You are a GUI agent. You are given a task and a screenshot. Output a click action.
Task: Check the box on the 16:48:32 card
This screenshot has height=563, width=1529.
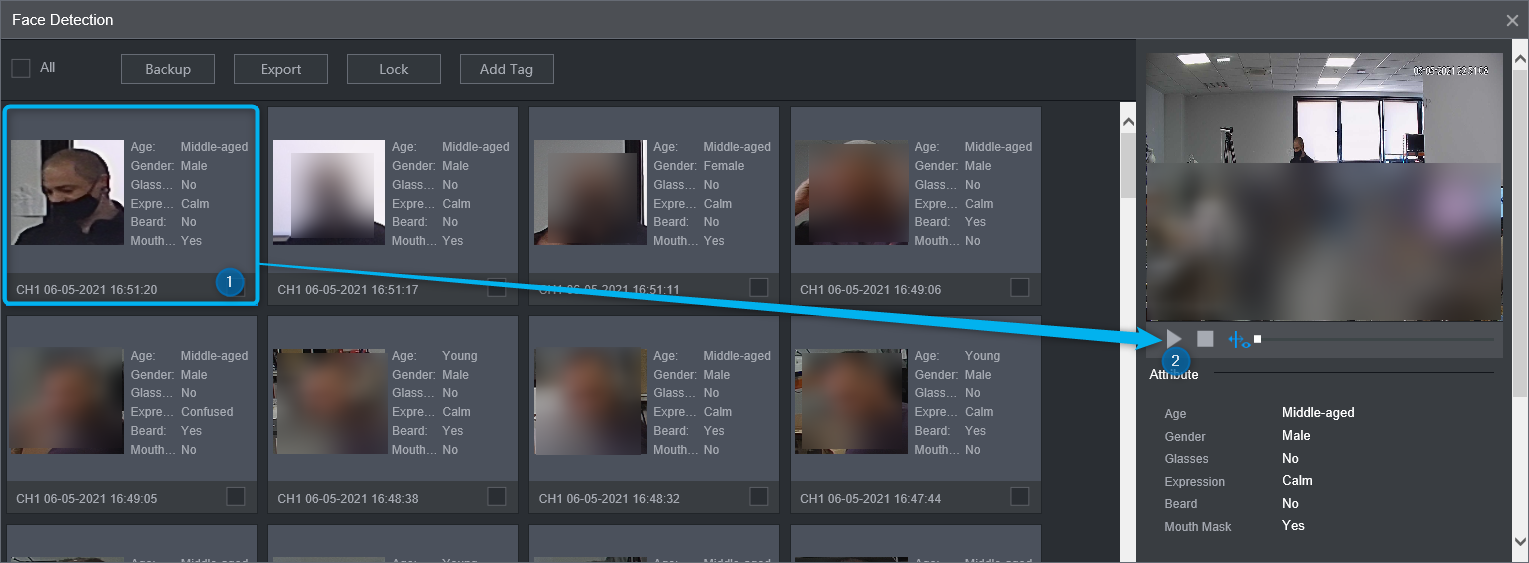tap(759, 497)
